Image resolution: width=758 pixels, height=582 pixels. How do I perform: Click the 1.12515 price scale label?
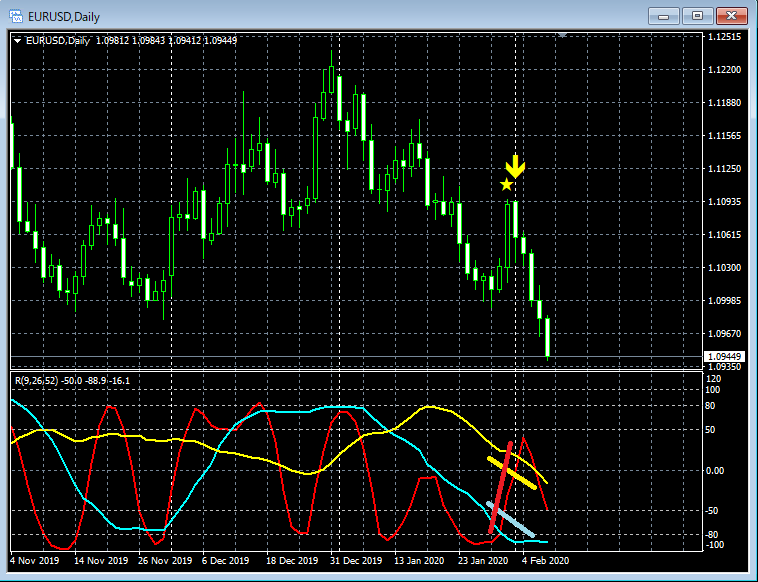[x=724, y=37]
